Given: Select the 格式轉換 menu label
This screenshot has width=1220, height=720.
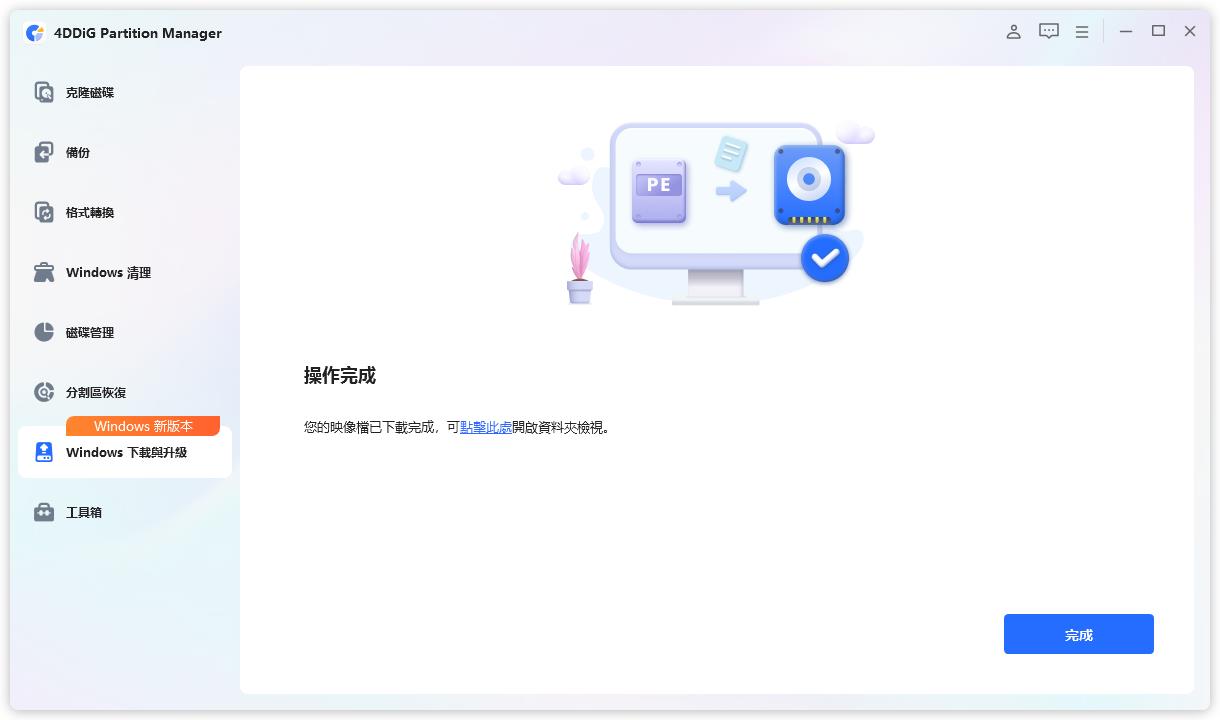Looking at the screenshot, I should (90, 212).
